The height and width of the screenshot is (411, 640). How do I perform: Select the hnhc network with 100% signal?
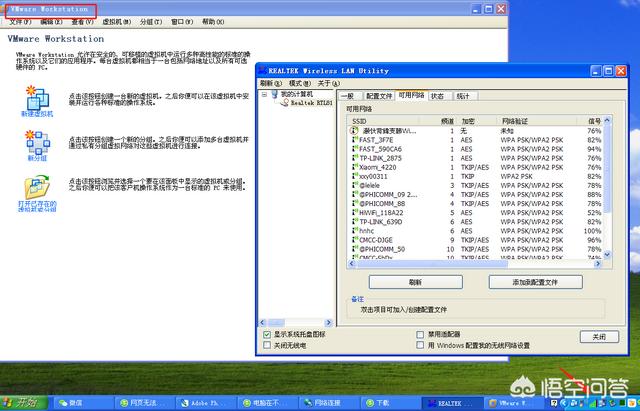[x=476, y=231]
